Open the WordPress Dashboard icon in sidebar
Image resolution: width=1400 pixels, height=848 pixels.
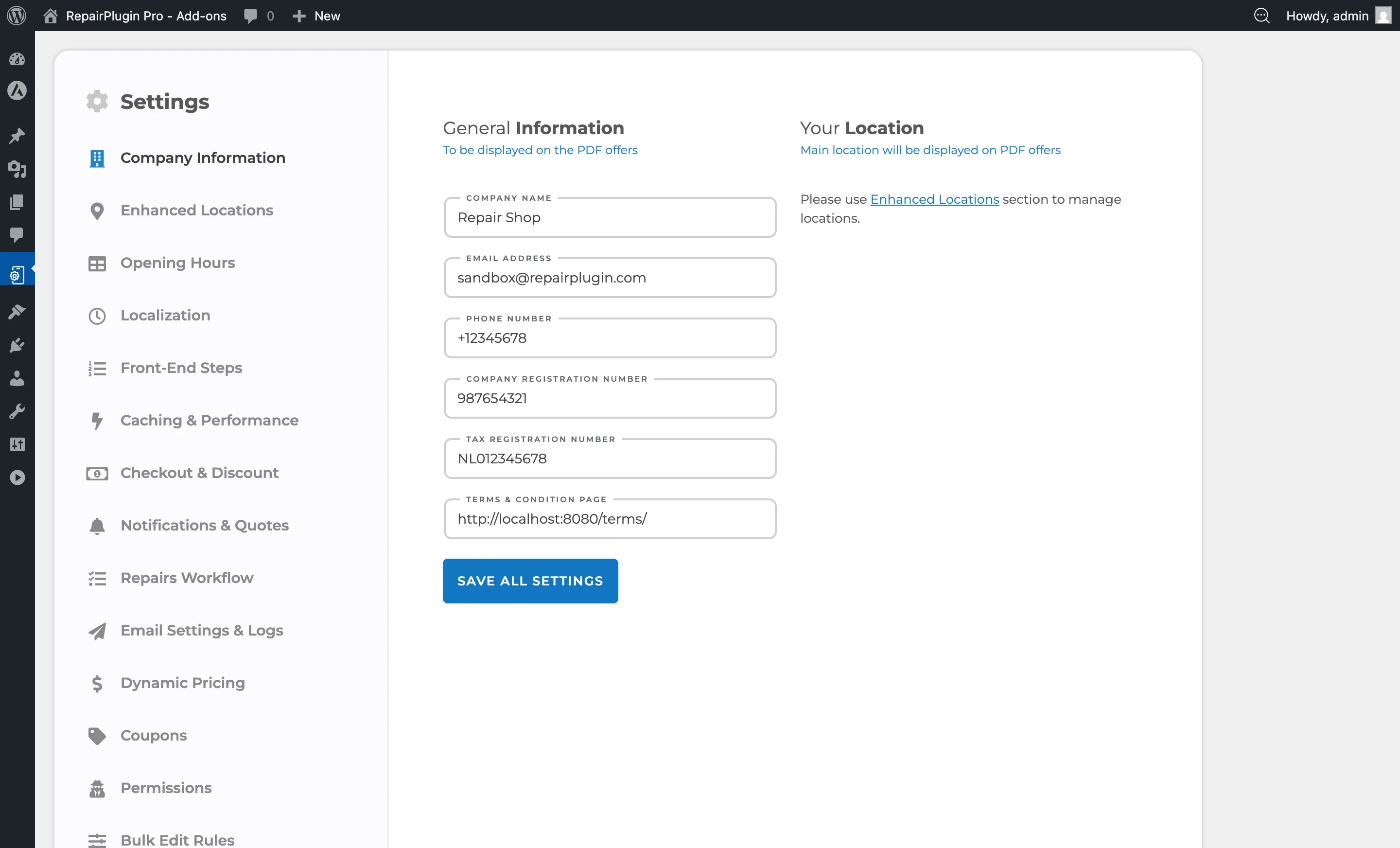17,59
